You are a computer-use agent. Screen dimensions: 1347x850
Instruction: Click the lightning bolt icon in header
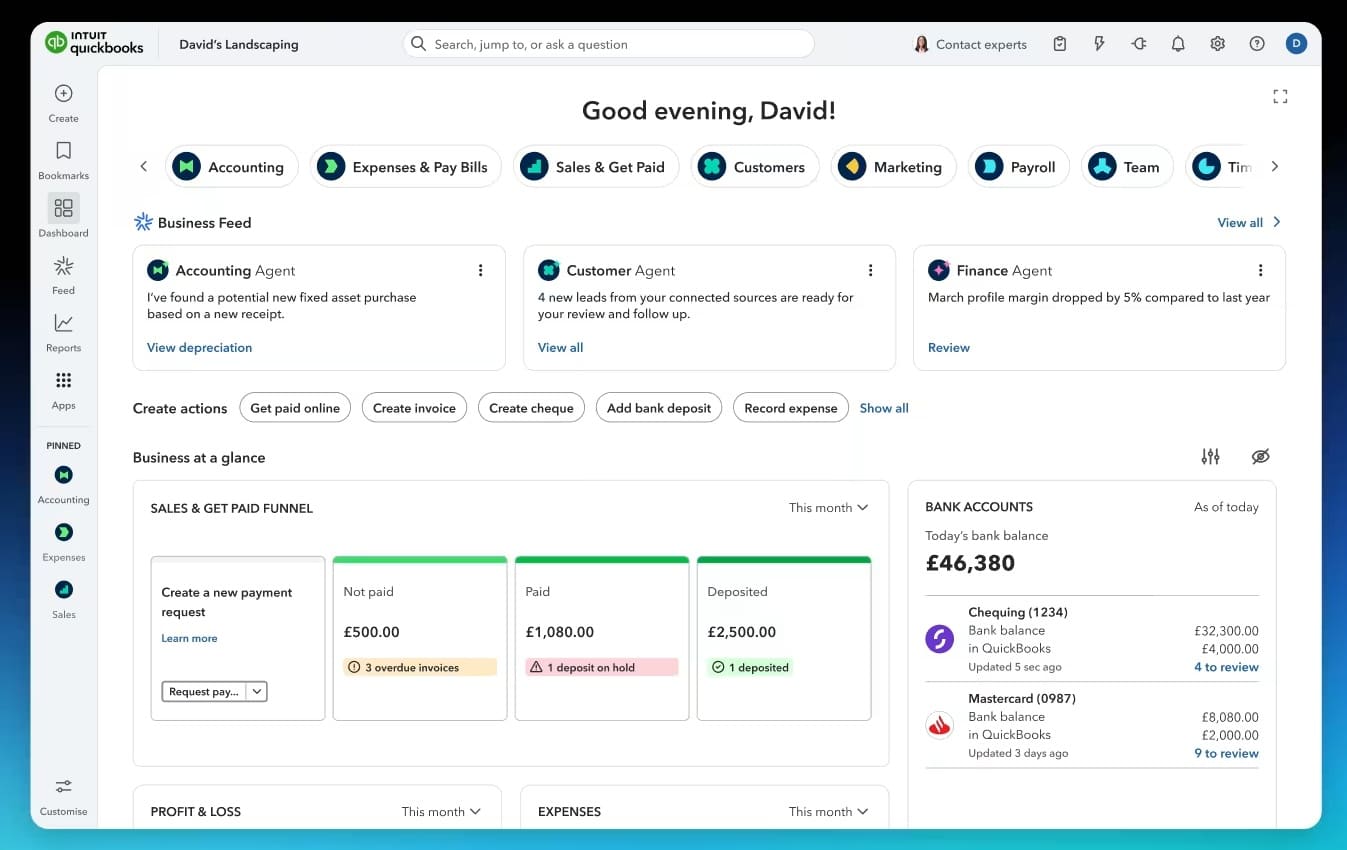pyautogui.click(x=1099, y=44)
